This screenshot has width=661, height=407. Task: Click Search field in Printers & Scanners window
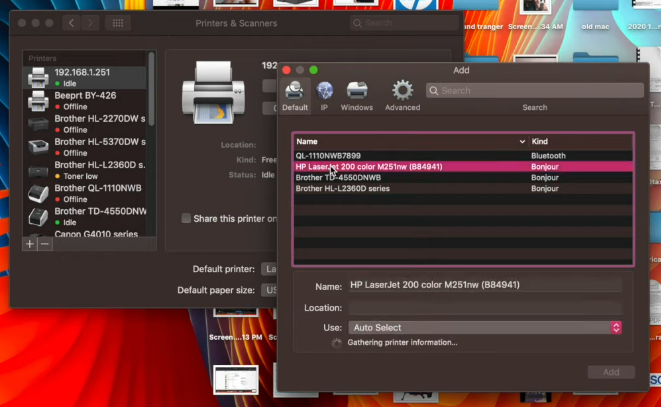click(405, 23)
